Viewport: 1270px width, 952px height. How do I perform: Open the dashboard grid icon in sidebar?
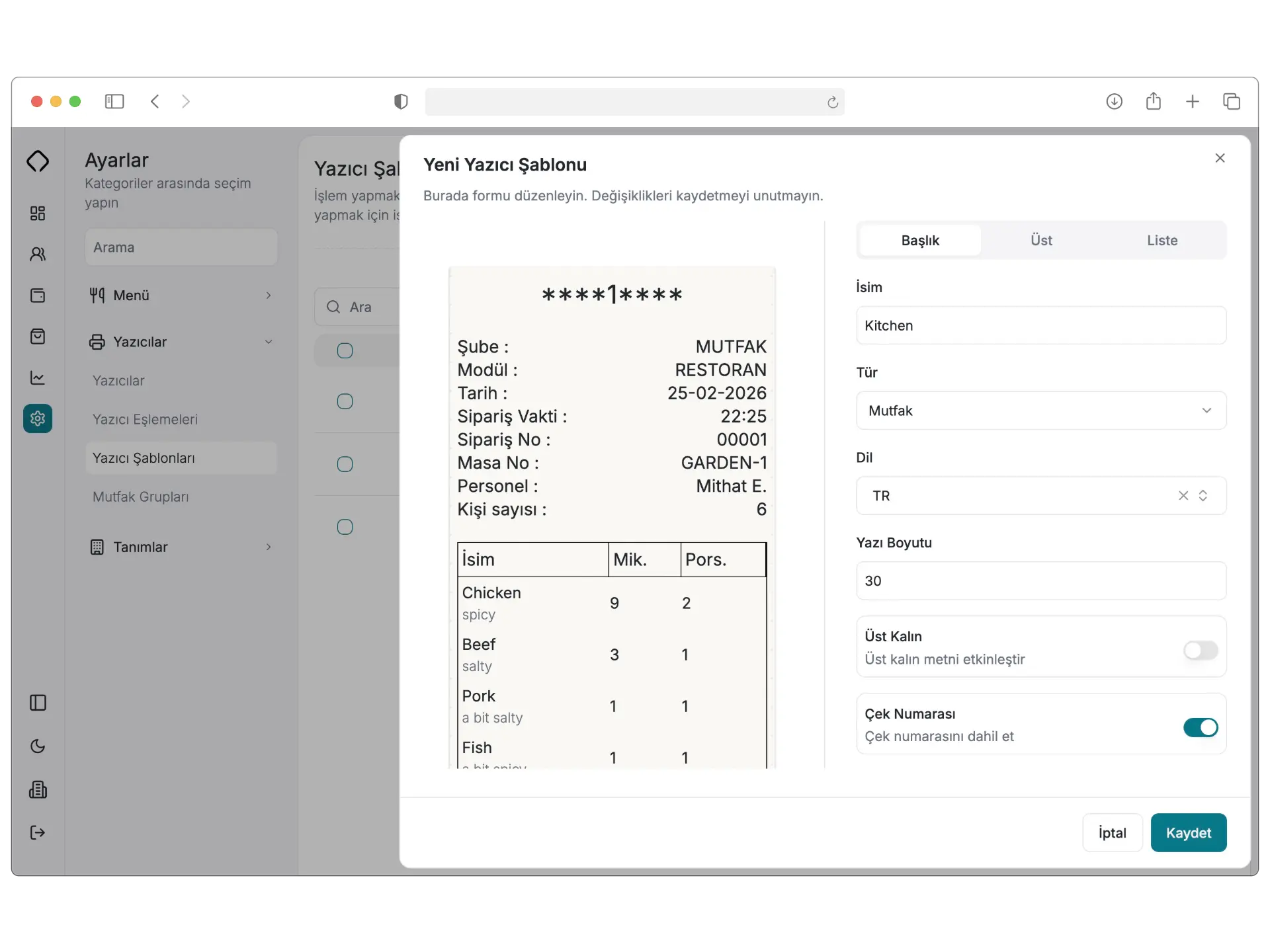coord(38,213)
